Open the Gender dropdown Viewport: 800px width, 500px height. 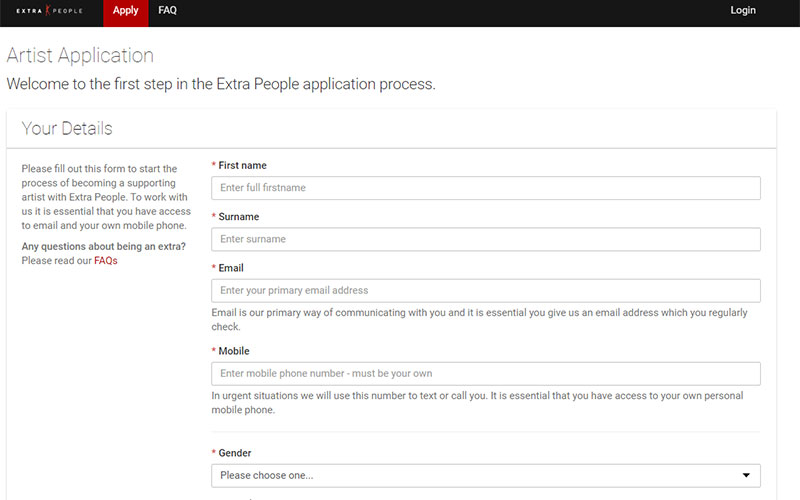coord(486,476)
